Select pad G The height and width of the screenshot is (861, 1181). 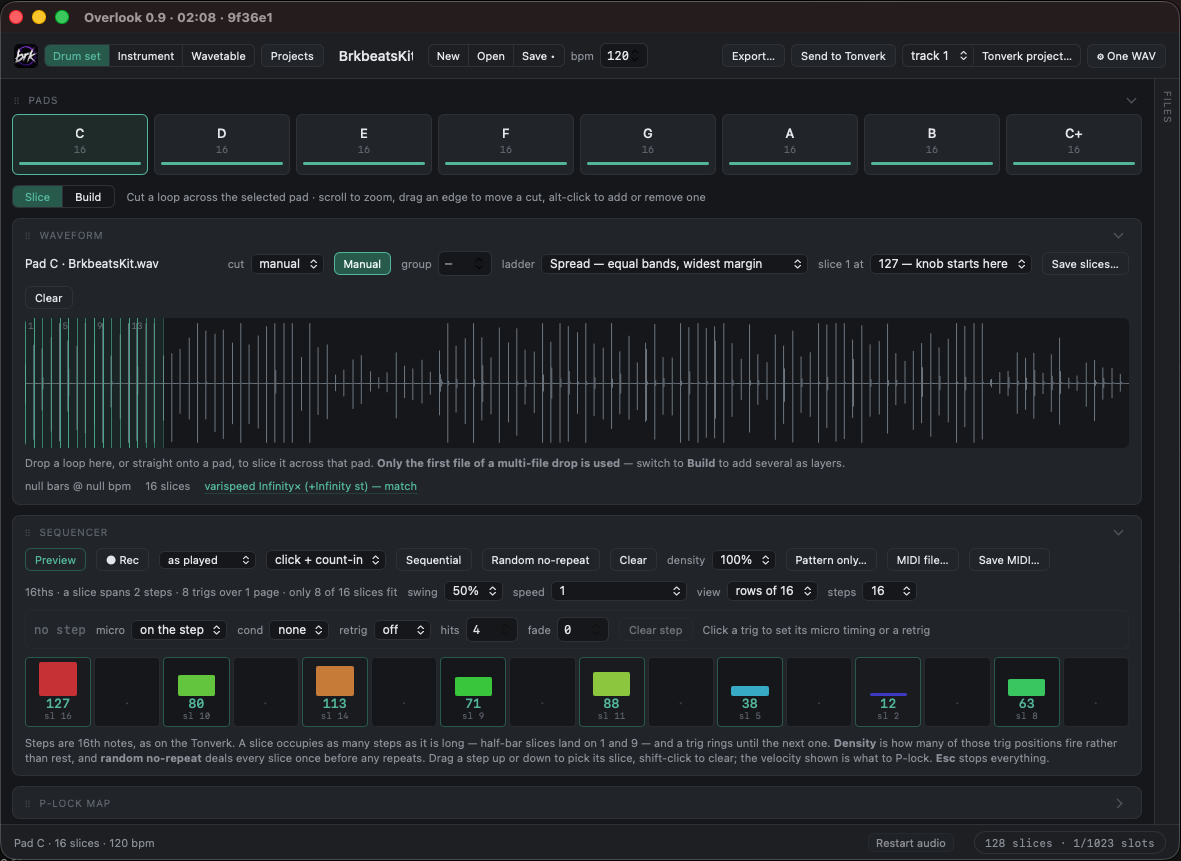pos(648,144)
